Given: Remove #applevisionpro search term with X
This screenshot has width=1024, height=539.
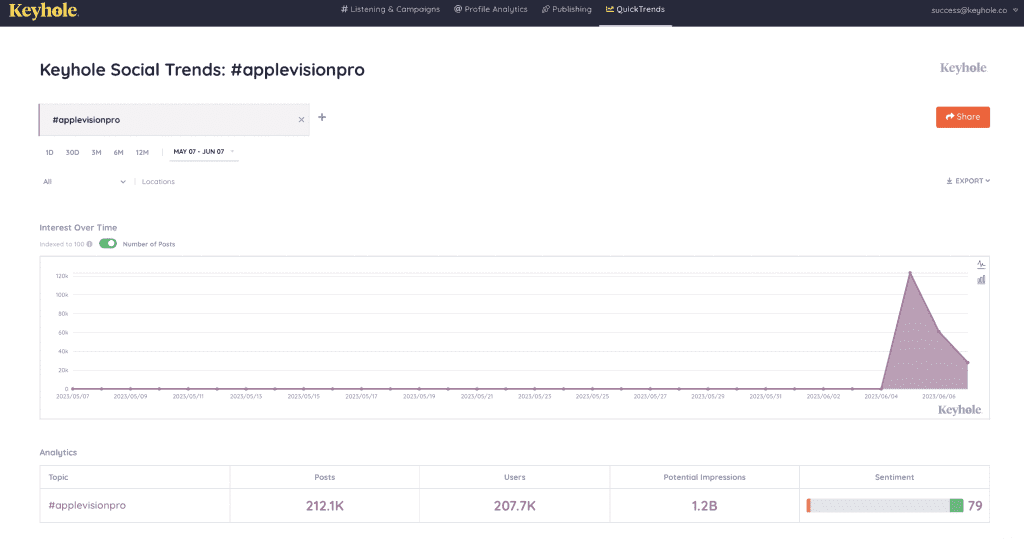Looking at the screenshot, I should point(301,120).
